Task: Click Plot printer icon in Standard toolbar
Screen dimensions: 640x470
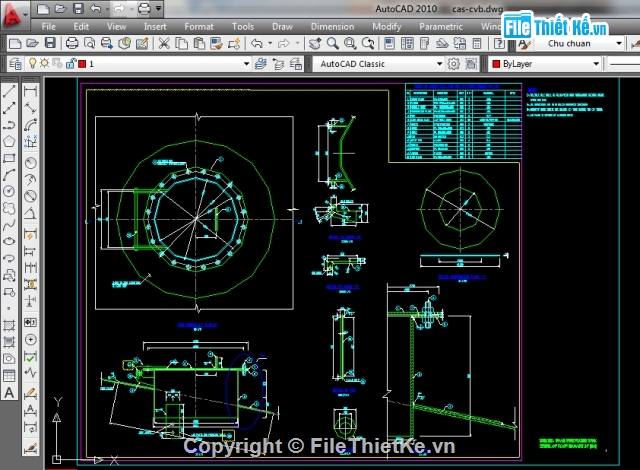Action: (72, 43)
